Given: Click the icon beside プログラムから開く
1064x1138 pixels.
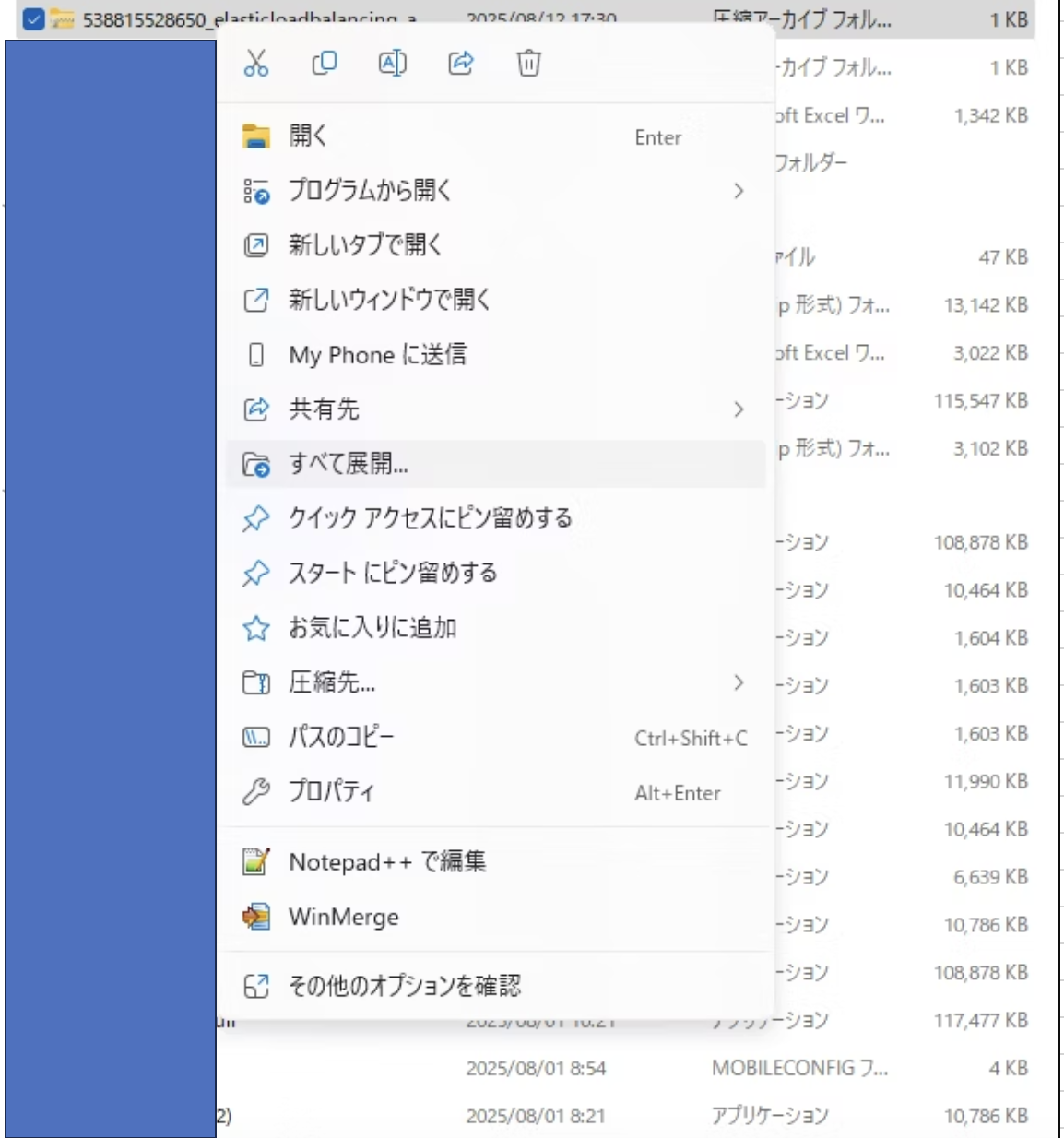Looking at the screenshot, I should click(x=256, y=191).
